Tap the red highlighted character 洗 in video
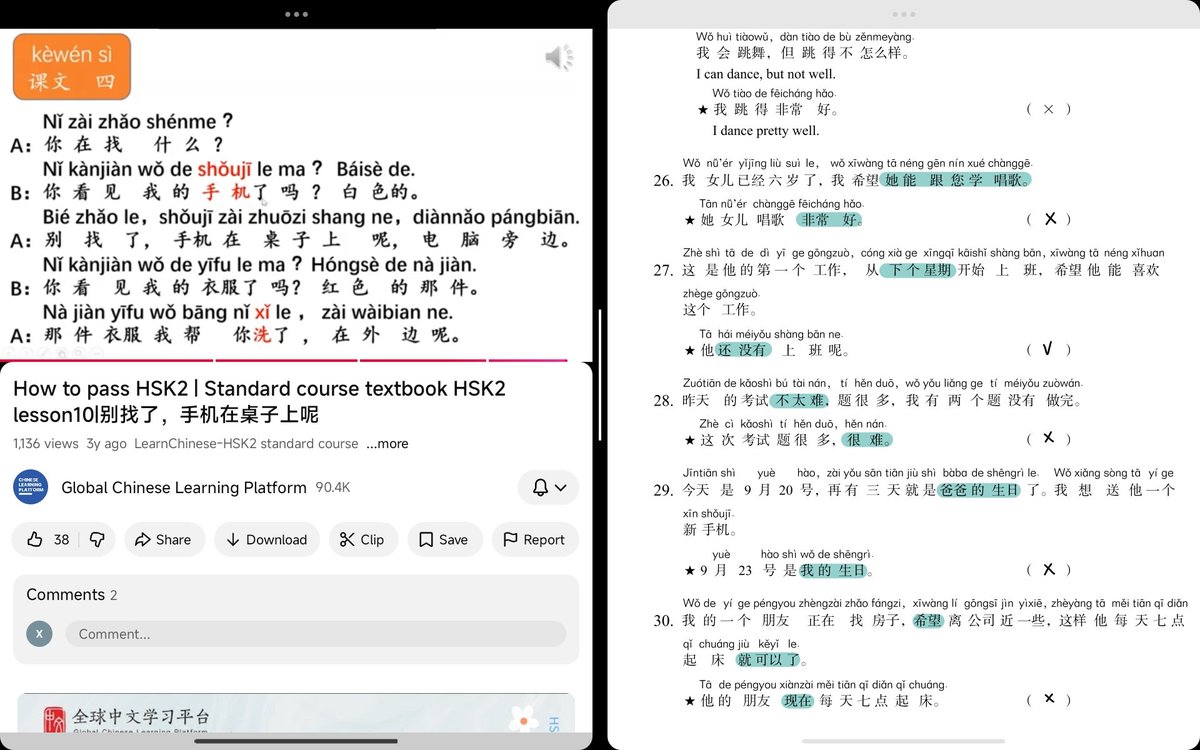1200x750 pixels. tap(261, 336)
